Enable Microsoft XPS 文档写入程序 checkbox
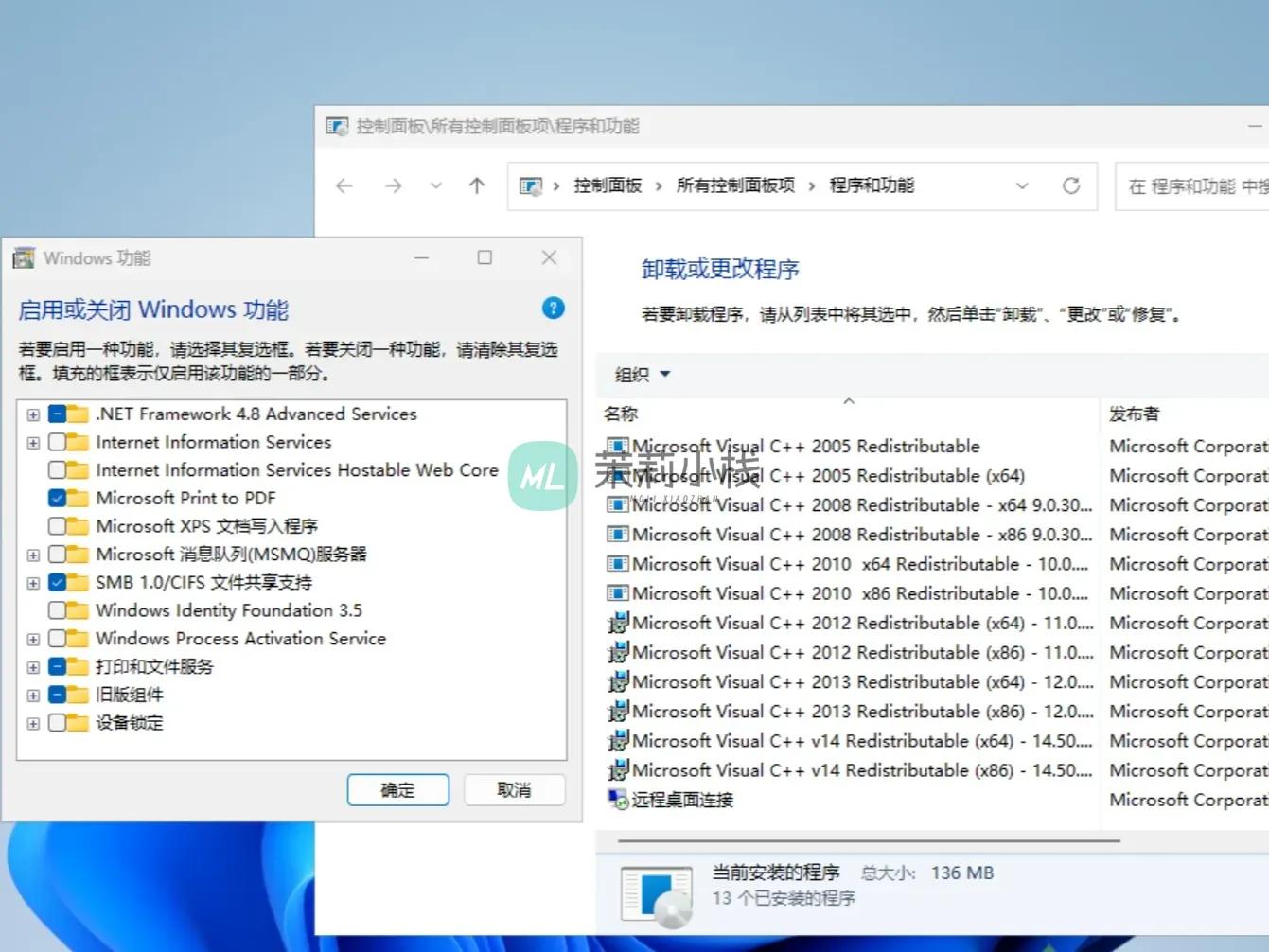The height and width of the screenshot is (952, 1269). coord(57,526)
